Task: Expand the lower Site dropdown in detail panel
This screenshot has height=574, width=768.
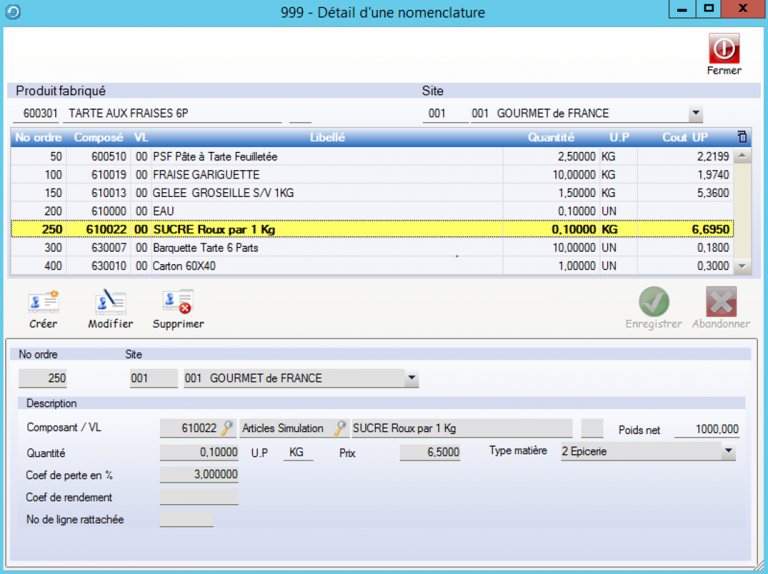Action: pyautogui.click(x=411, y=379)
